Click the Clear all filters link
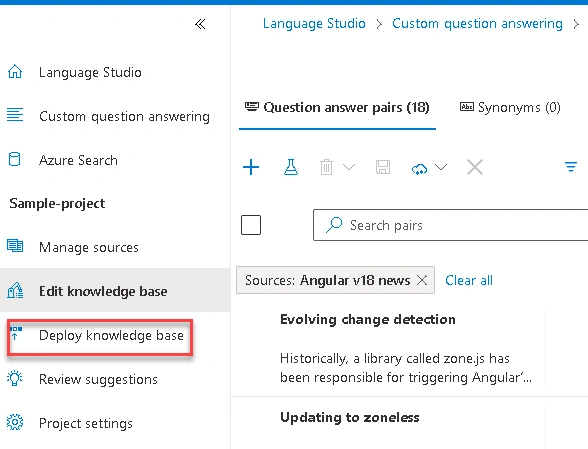Viewport: 588px width, 449px height. 469,280
